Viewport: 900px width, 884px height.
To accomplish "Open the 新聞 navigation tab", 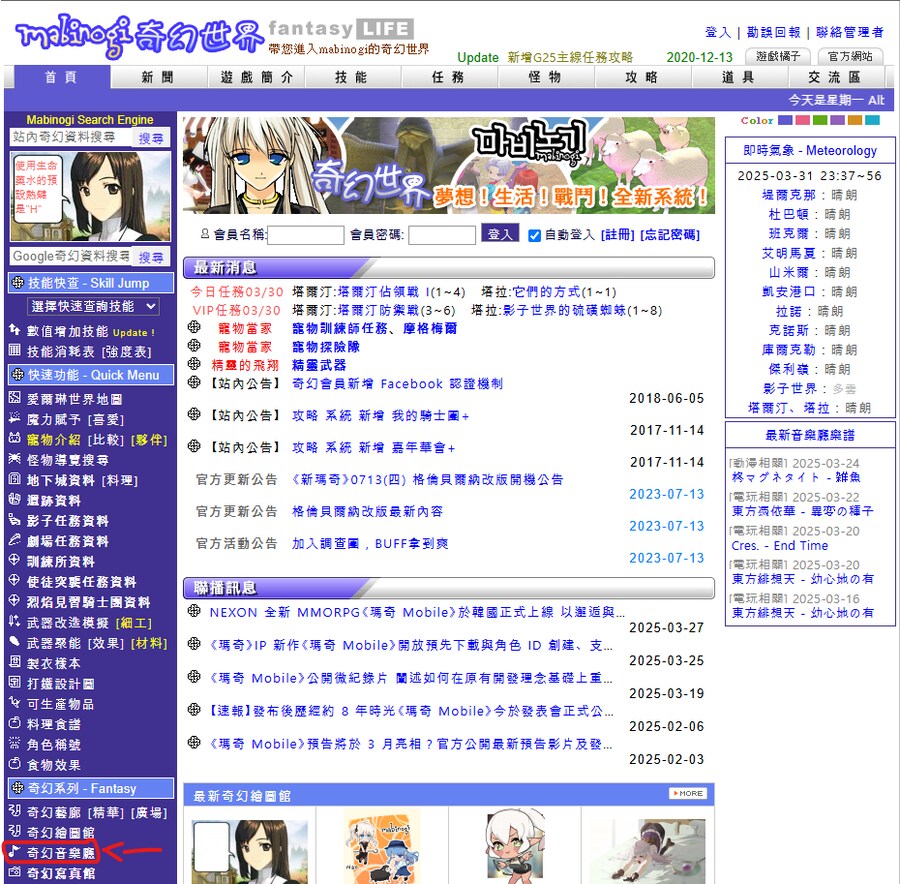I will (158, 77).
